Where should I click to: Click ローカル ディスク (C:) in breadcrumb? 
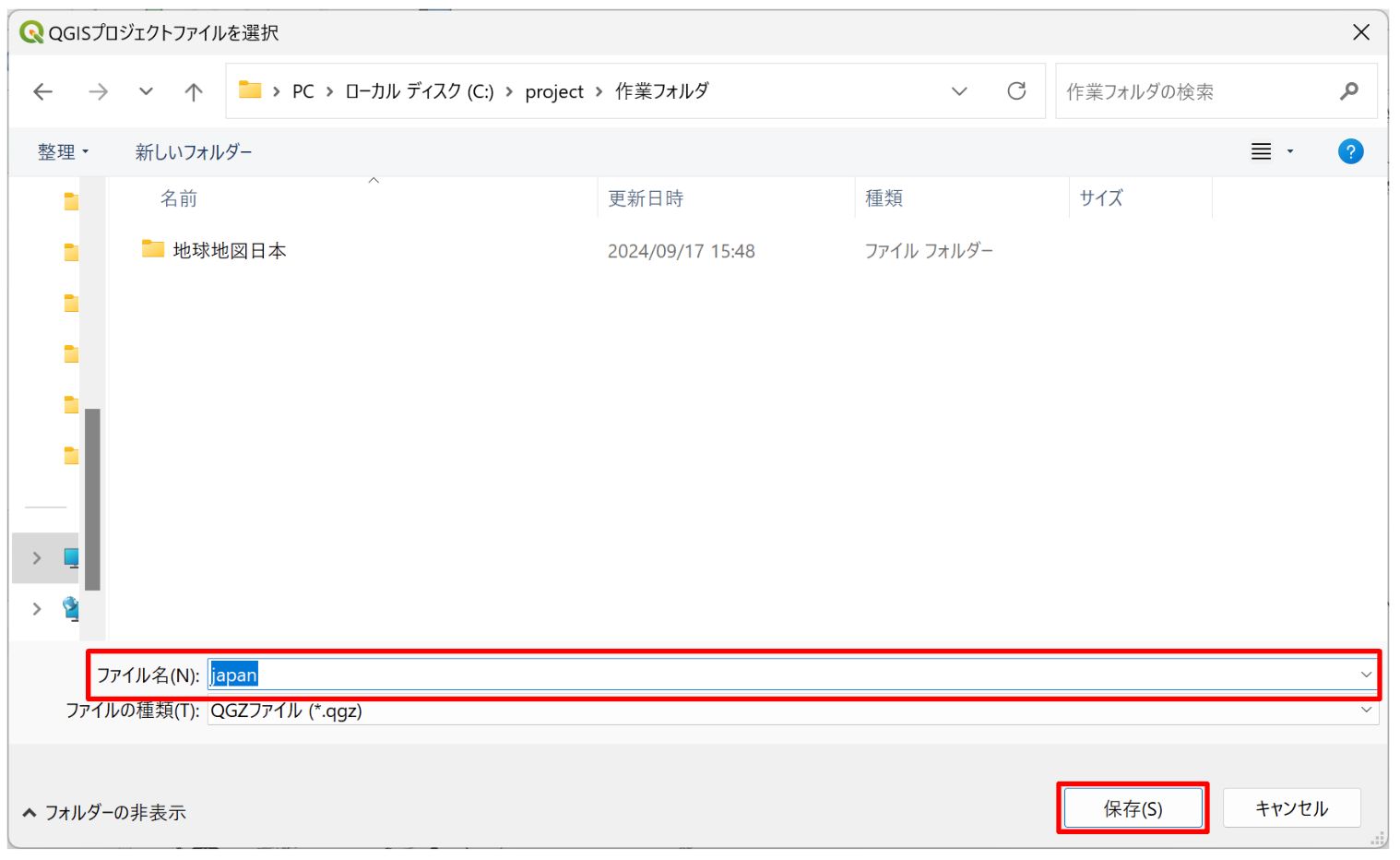(420, 91)
